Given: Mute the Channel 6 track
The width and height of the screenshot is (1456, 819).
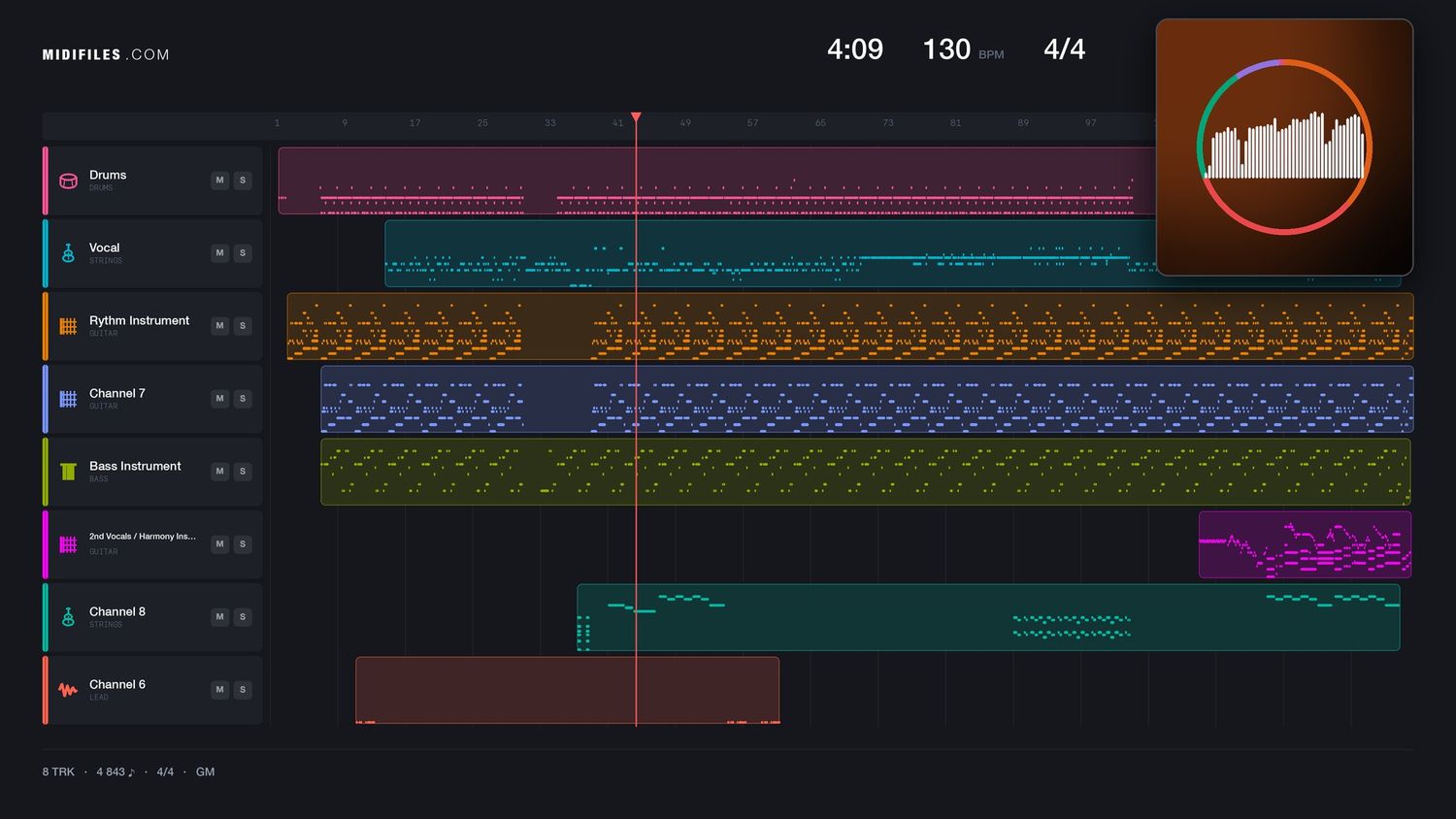Looking at the screenshot, I should (219, 690).
